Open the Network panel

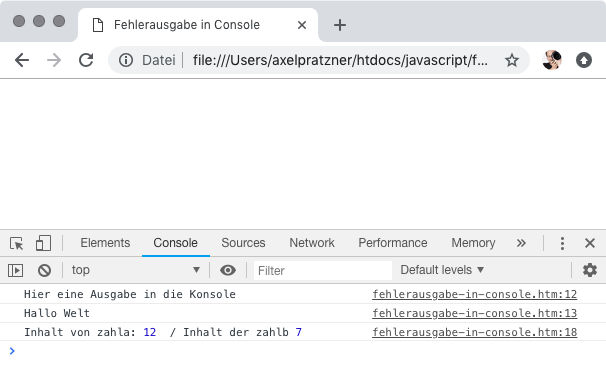312,243
